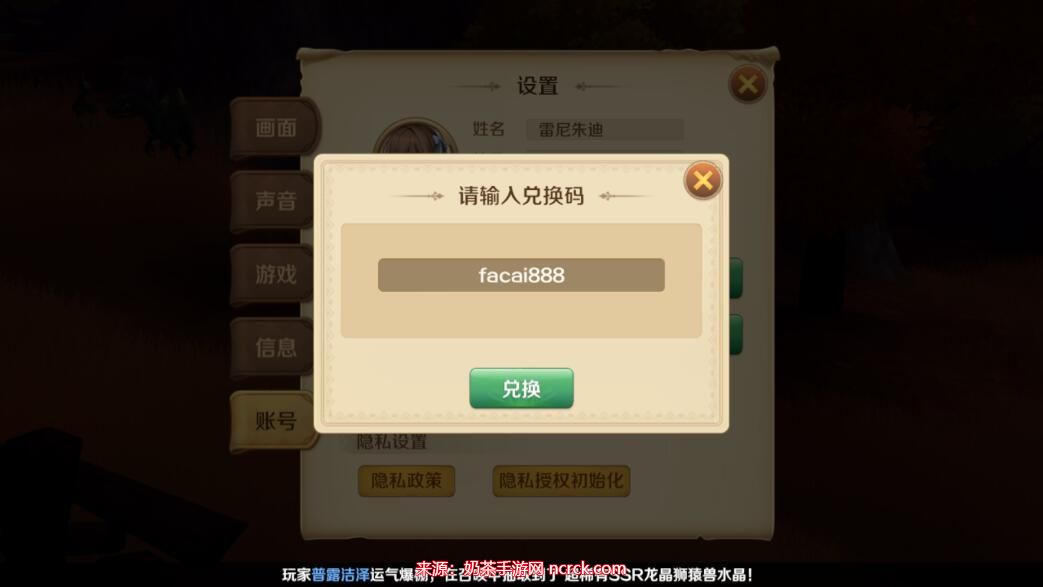This screenshot has height=587, width=1043.
Task: Open the 声音 sound tab
Action: [x=275, y=201]
